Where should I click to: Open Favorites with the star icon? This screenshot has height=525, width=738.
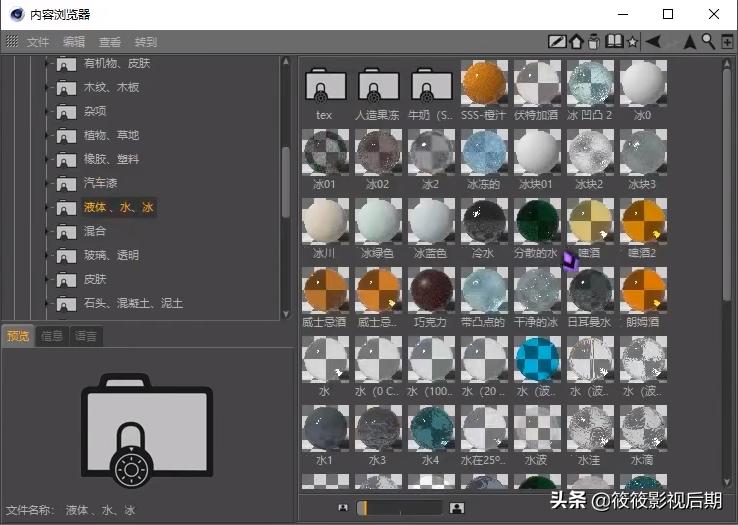coord(633,42)
